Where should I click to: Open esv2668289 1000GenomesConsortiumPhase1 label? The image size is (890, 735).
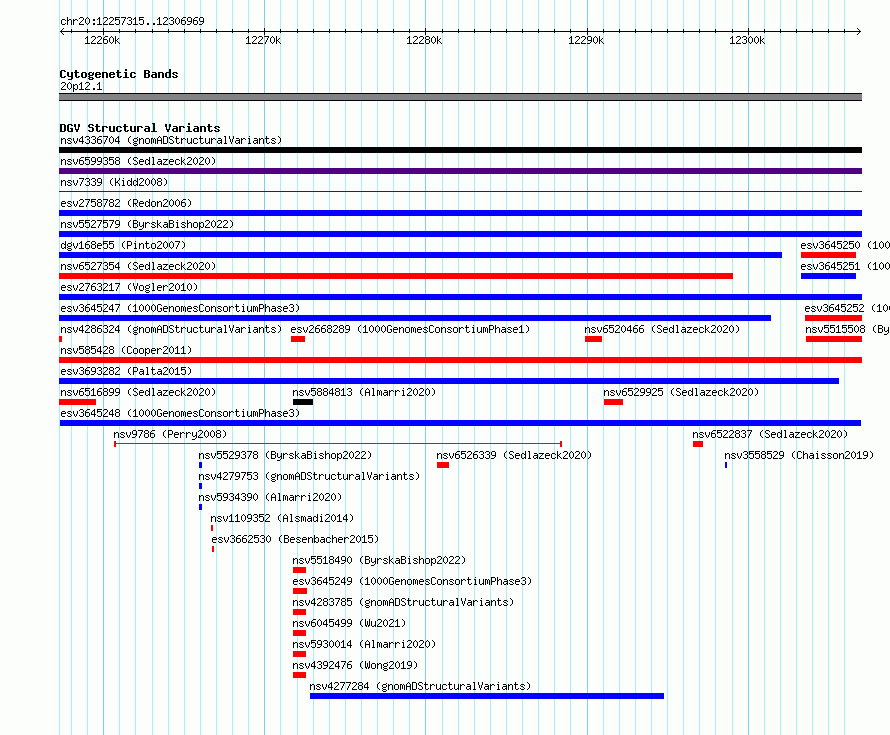(410, 329)
